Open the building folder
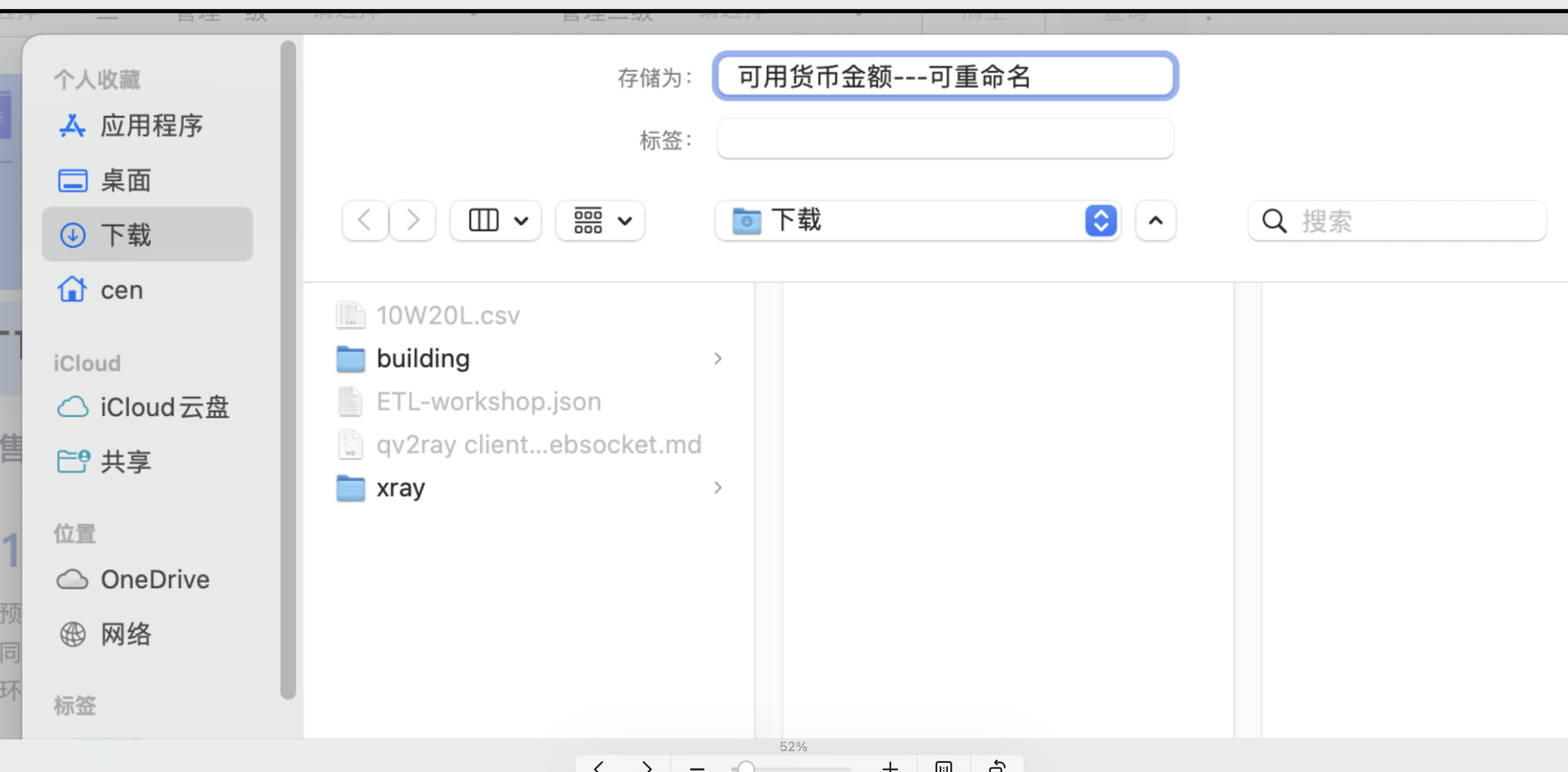The image size is (1568, 772). (423, 358)
